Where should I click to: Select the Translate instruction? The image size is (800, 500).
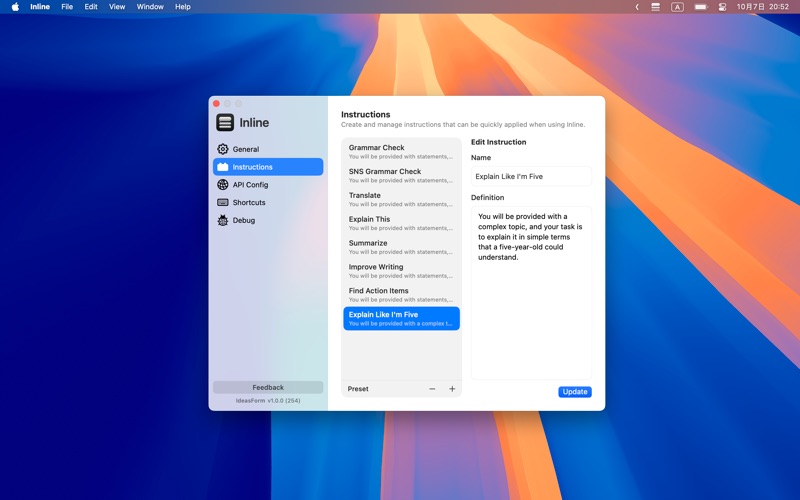(401, 199)
